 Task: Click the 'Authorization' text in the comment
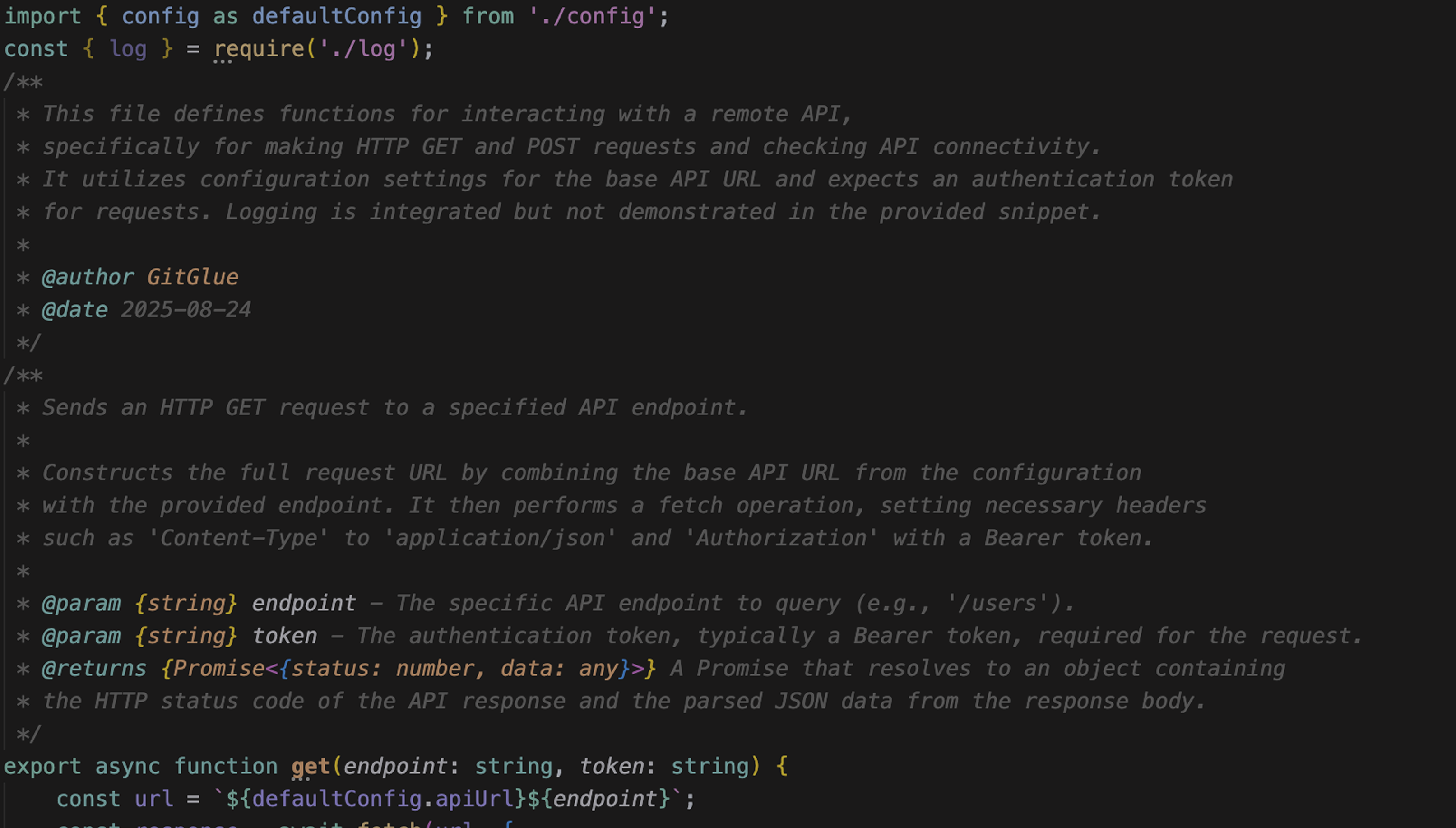[x=782, y=539]
